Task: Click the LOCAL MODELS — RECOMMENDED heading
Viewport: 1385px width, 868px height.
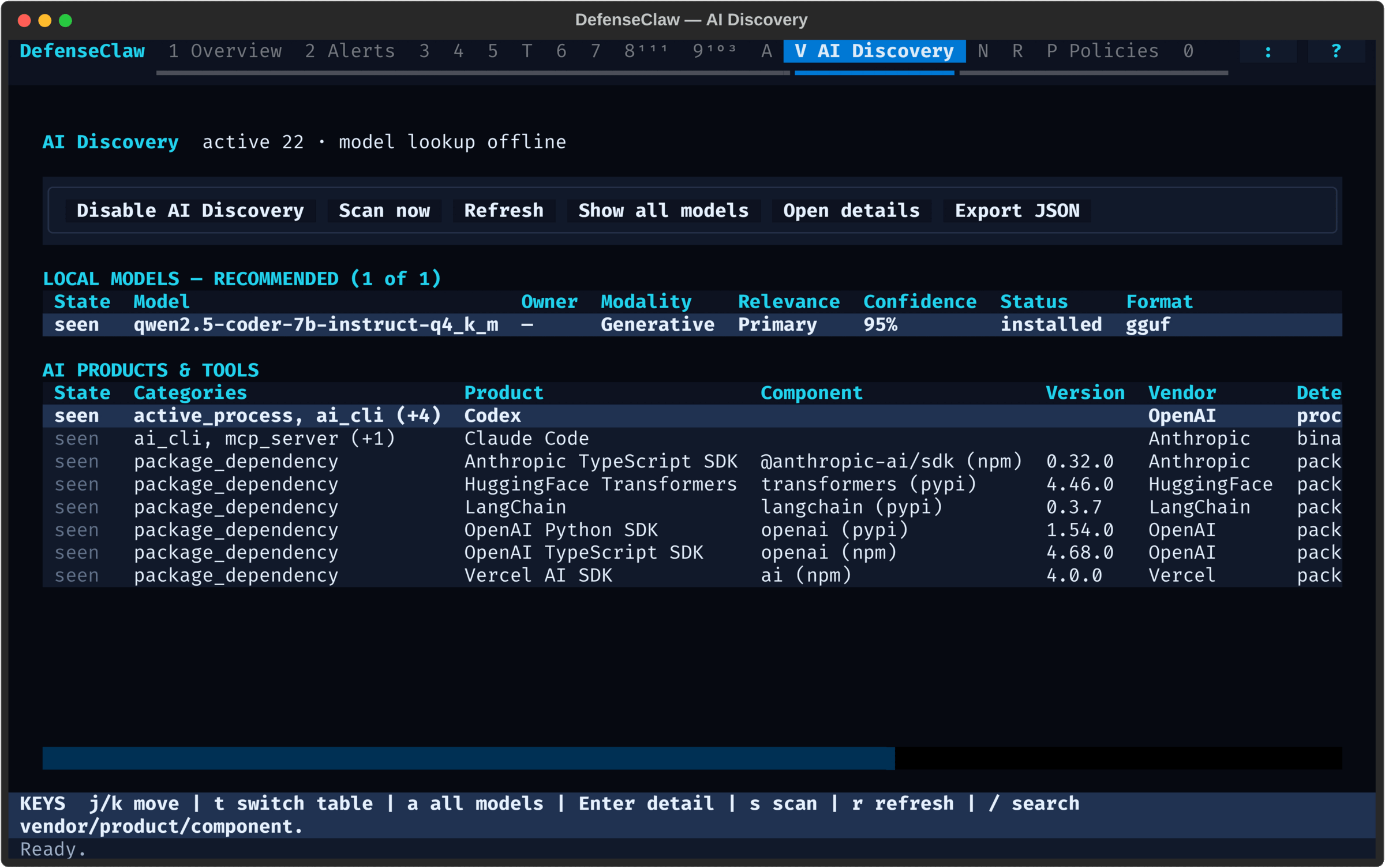Action: click(242, 279)
